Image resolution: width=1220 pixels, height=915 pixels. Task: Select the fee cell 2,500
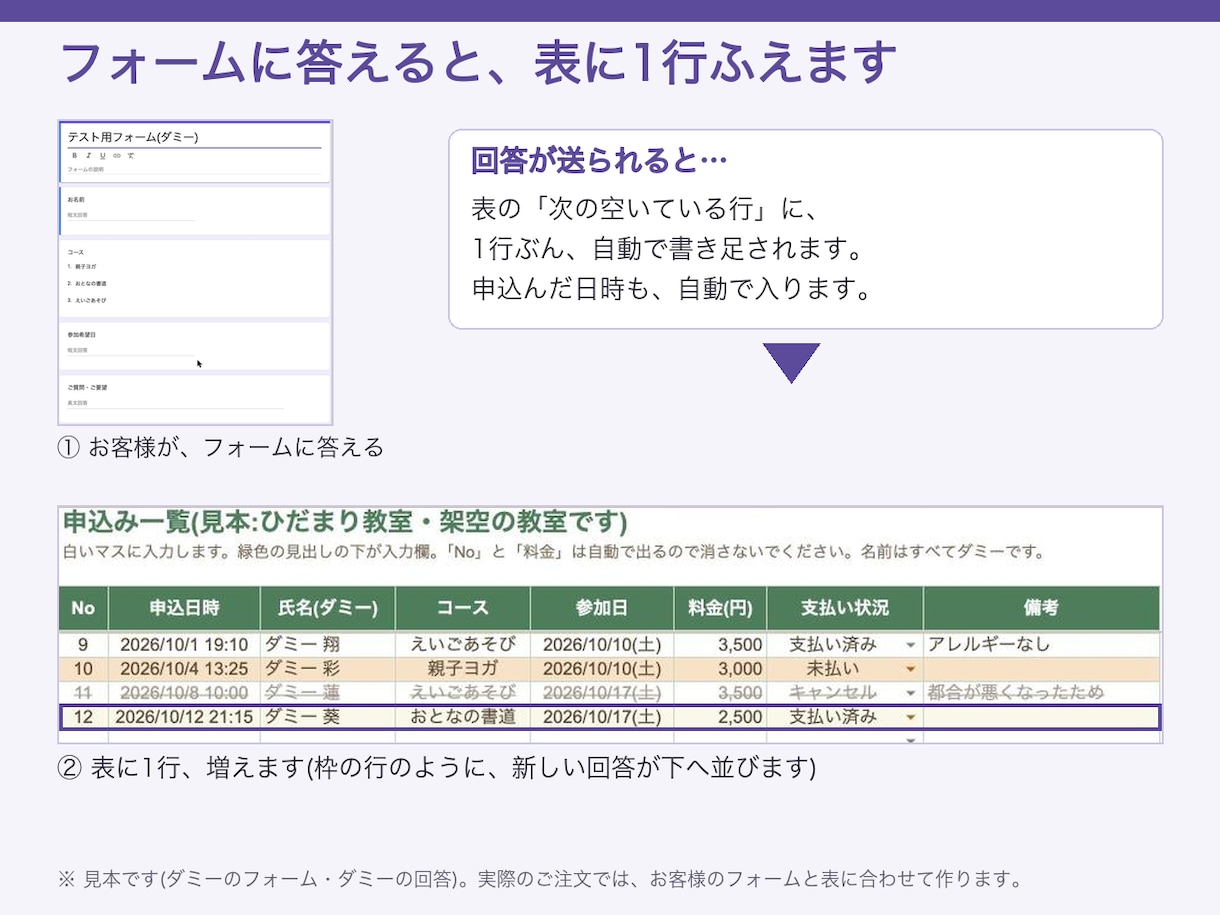click(x=720, y=717)
